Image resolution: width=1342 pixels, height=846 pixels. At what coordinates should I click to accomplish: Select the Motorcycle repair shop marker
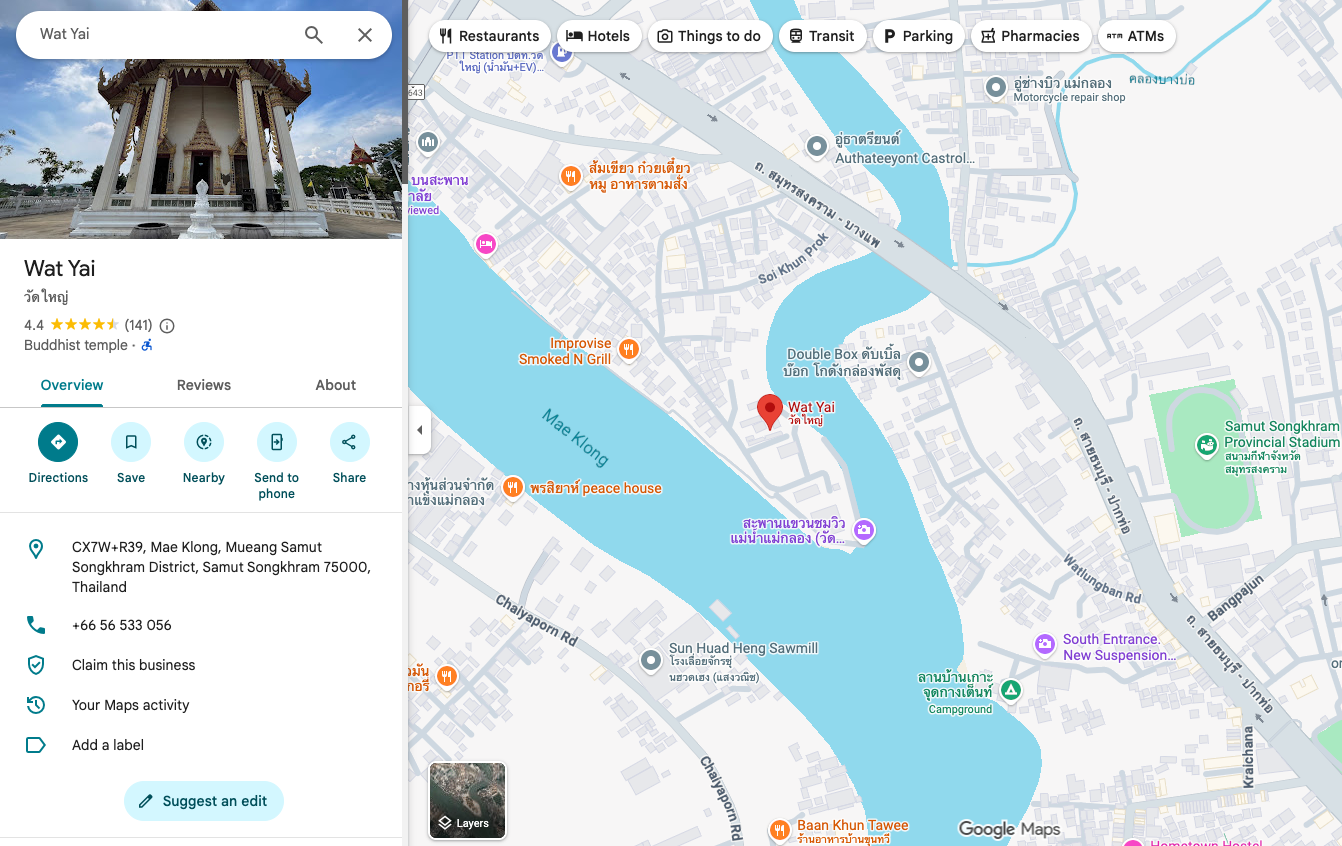click(x=996, y=88)
